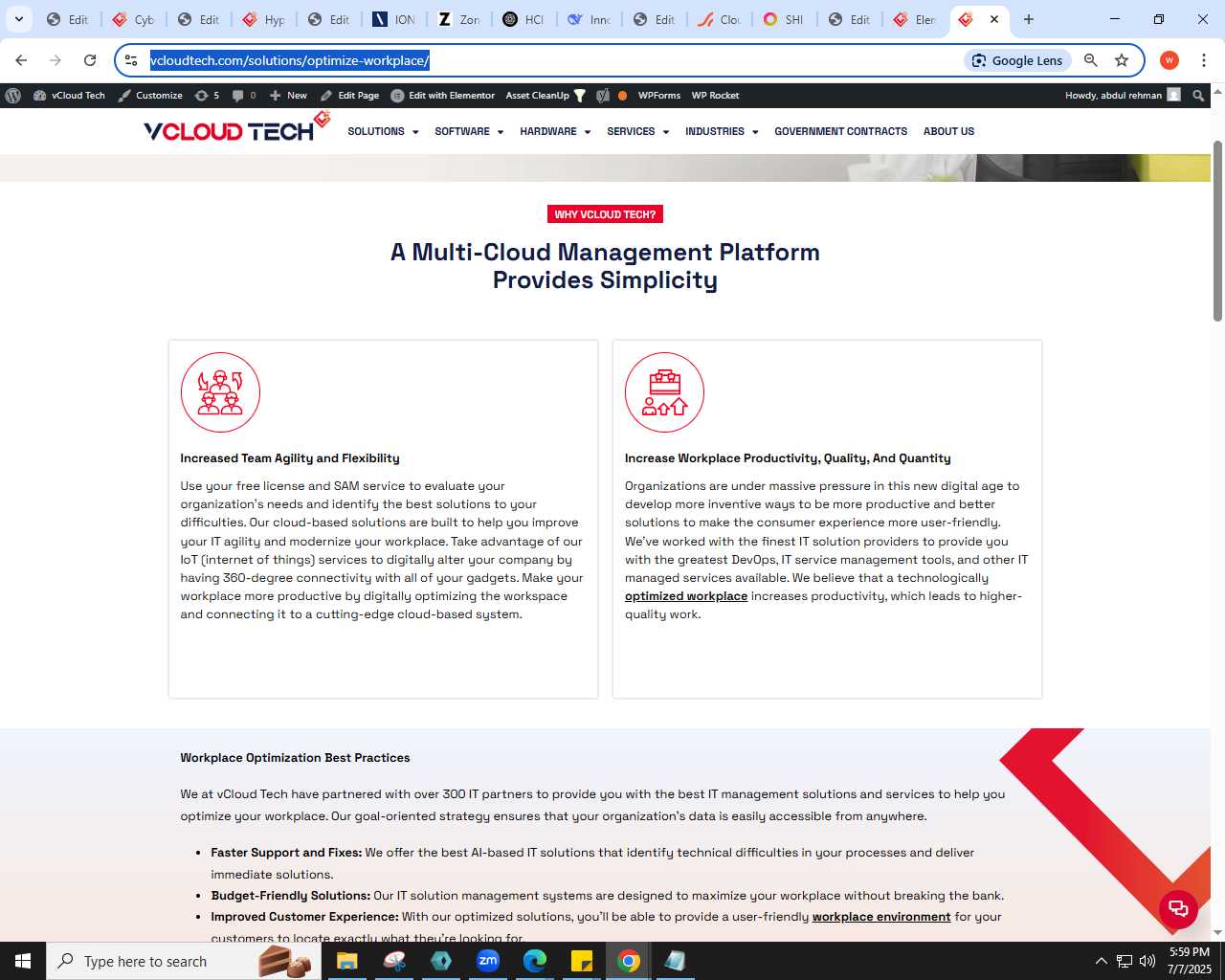
Task: Switch to the SHI tab
Action: (x=785, y=19)
